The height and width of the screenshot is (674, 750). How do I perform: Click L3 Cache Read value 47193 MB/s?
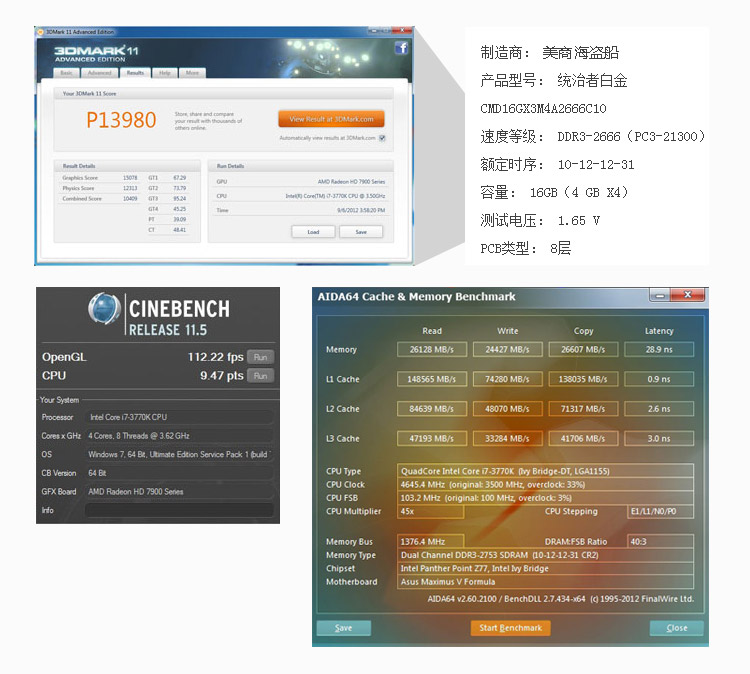(431, 439)
